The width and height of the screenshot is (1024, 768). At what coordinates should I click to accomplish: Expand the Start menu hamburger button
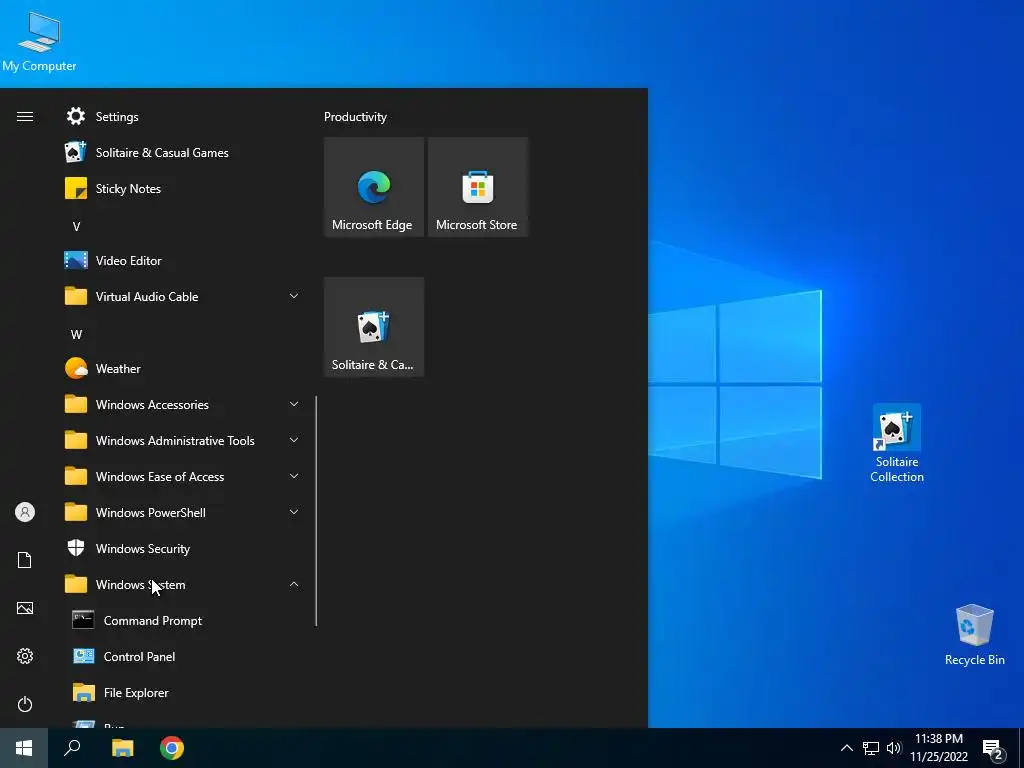coord(25,117)
